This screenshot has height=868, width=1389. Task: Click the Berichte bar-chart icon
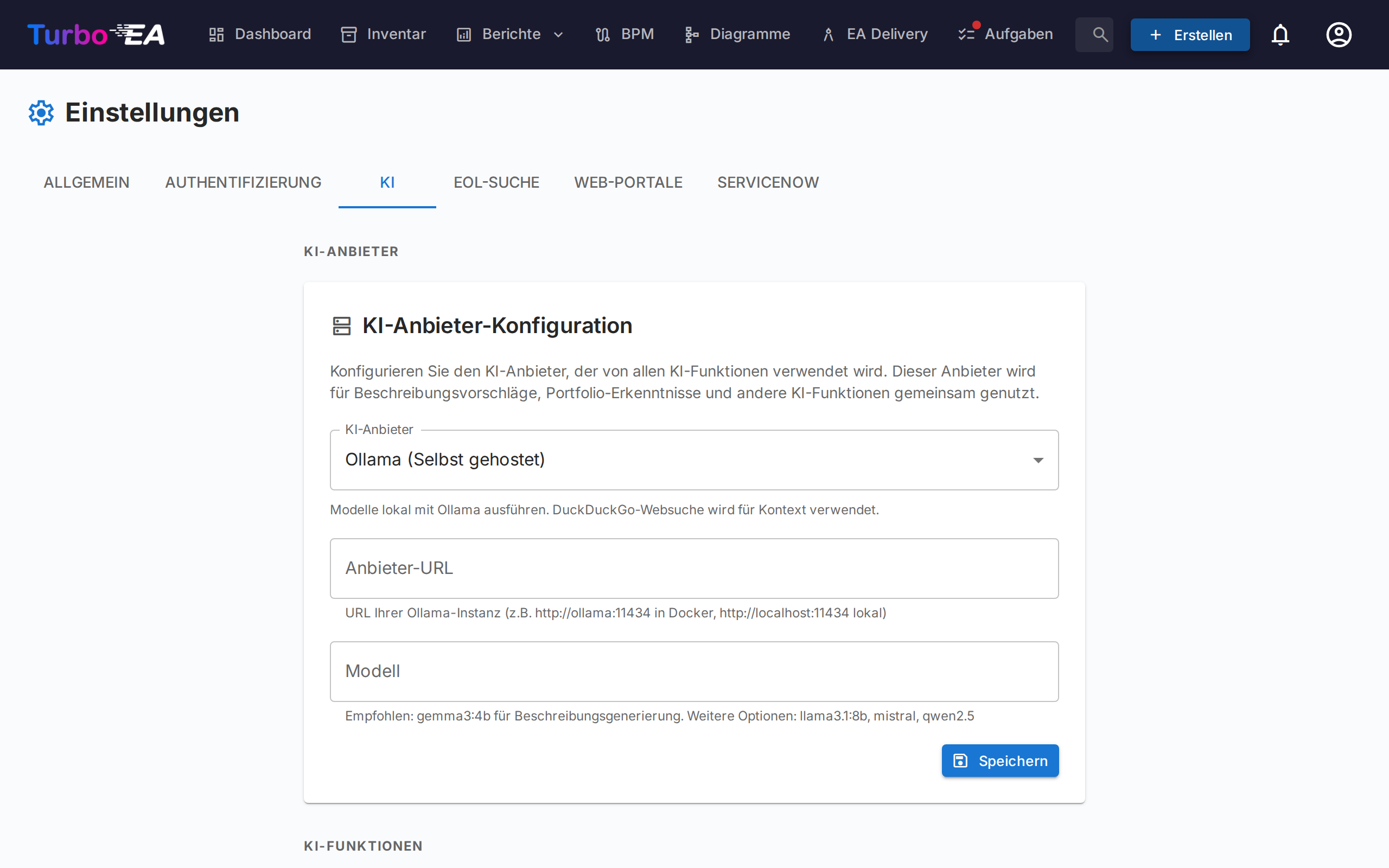click(463, 34)
